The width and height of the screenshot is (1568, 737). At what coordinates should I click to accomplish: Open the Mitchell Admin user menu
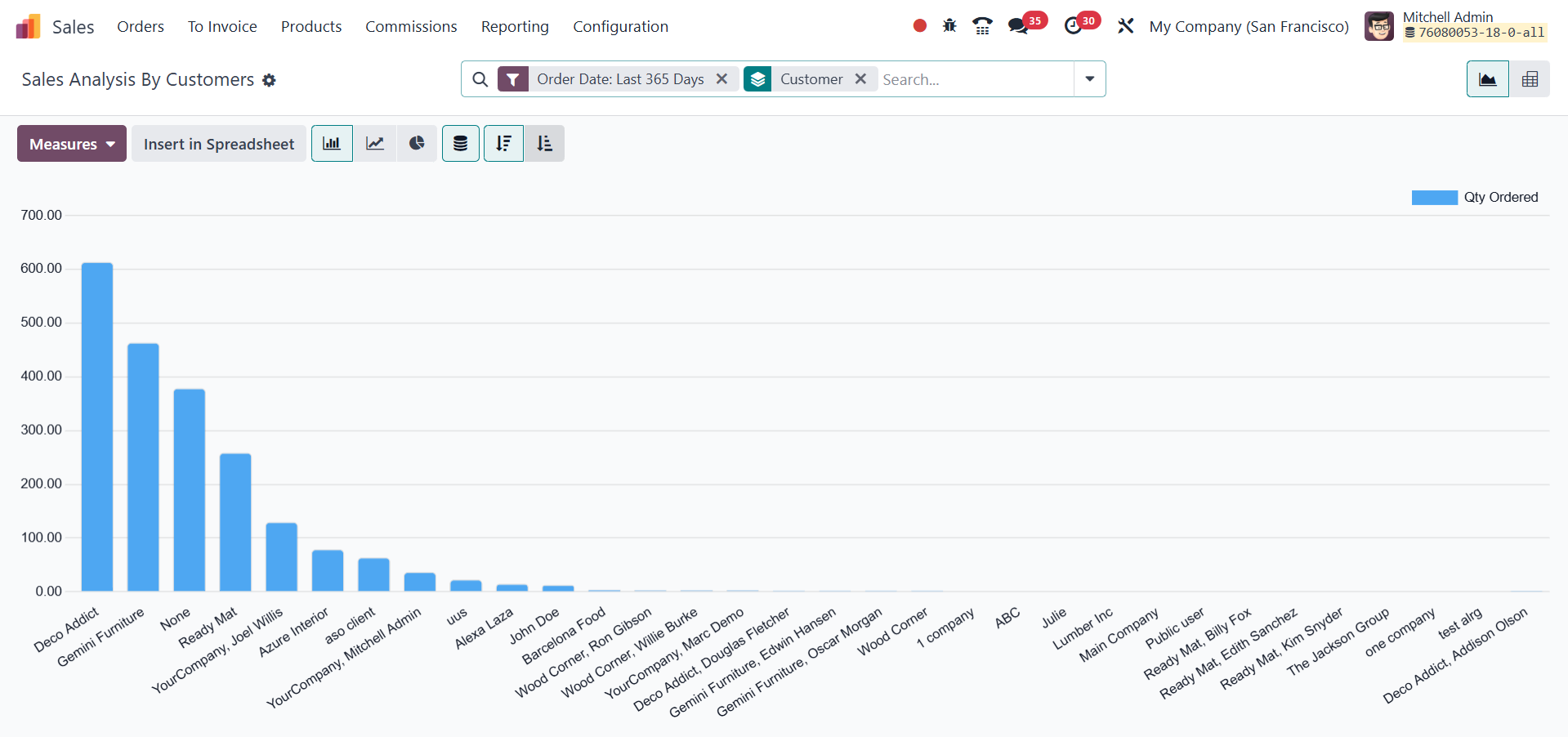tap(1456, 26)
